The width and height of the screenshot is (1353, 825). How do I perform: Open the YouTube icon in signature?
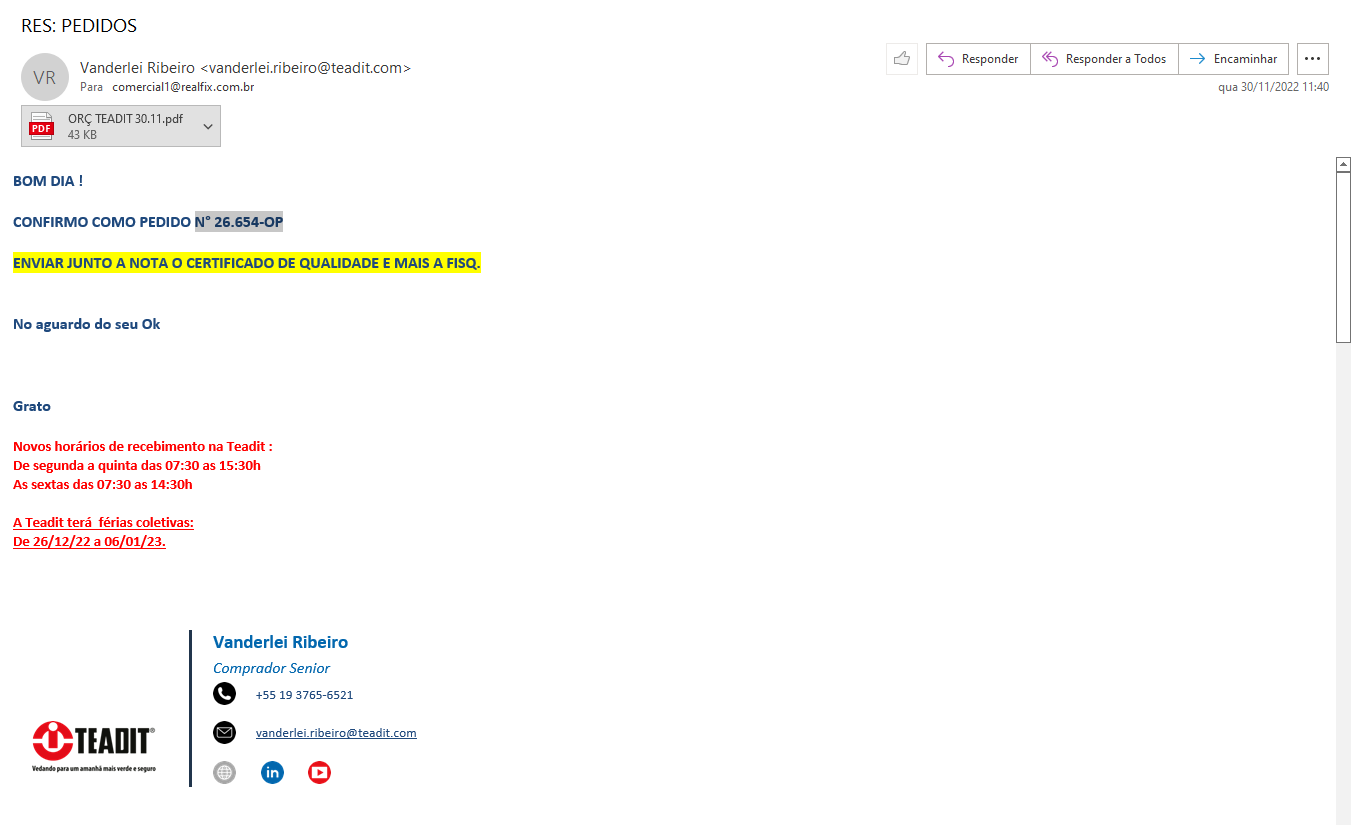click(319, 772)
